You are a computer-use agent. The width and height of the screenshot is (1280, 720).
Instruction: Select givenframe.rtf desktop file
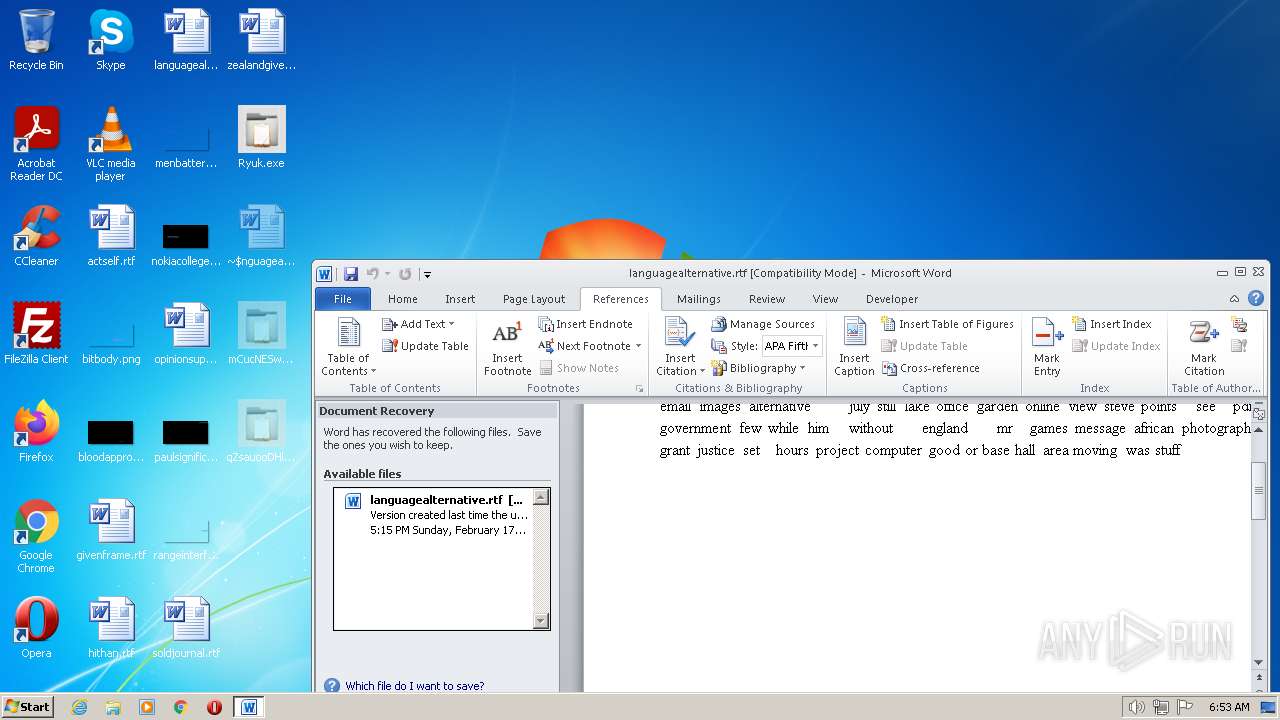coord(110,530)
